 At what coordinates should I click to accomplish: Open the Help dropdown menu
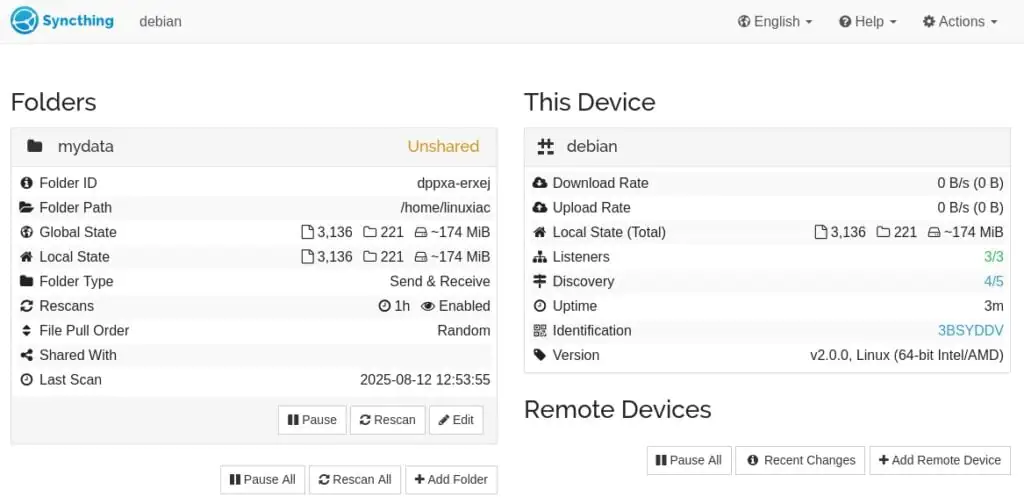[x=867, y=21]
